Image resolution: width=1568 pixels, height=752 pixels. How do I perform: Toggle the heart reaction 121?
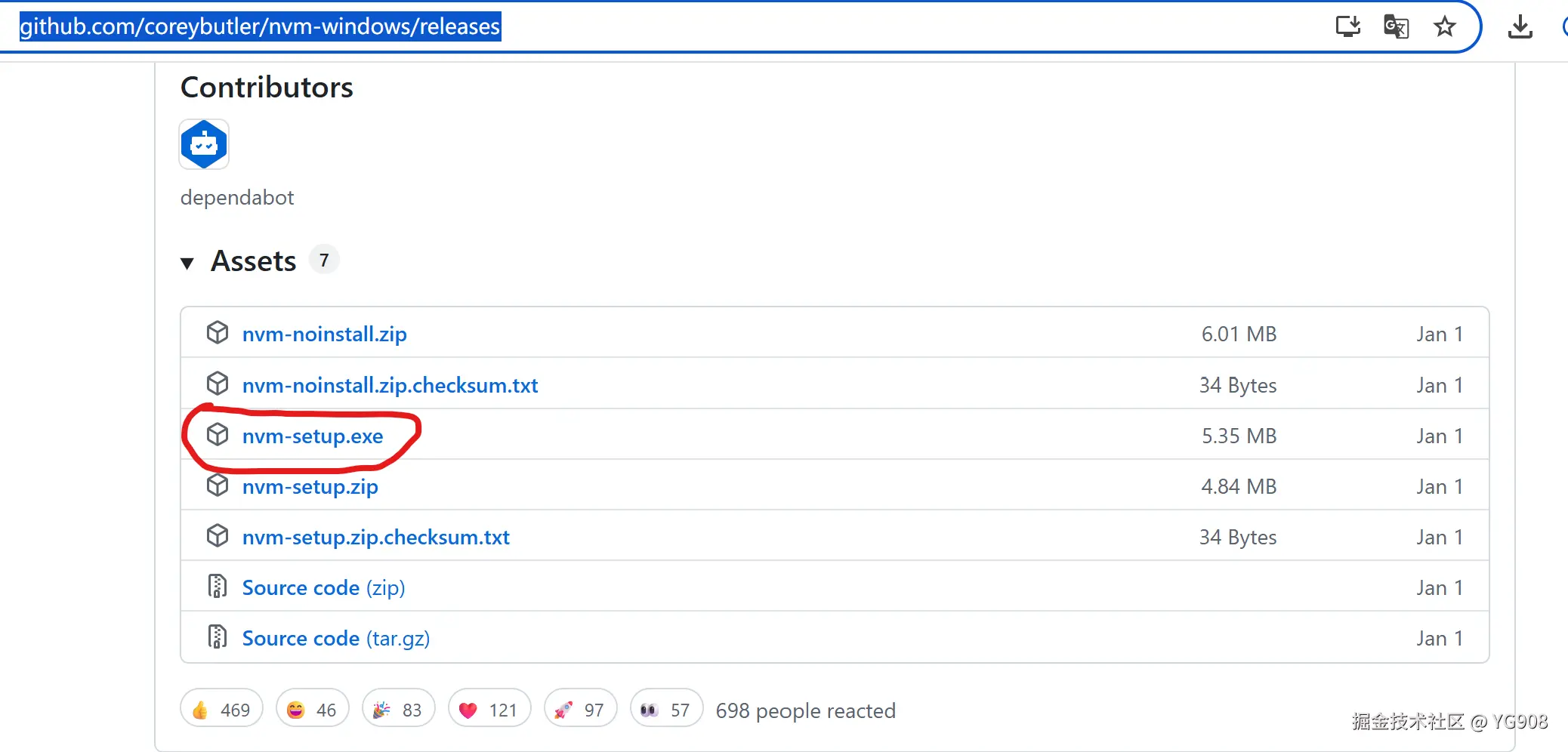[489, 709]
